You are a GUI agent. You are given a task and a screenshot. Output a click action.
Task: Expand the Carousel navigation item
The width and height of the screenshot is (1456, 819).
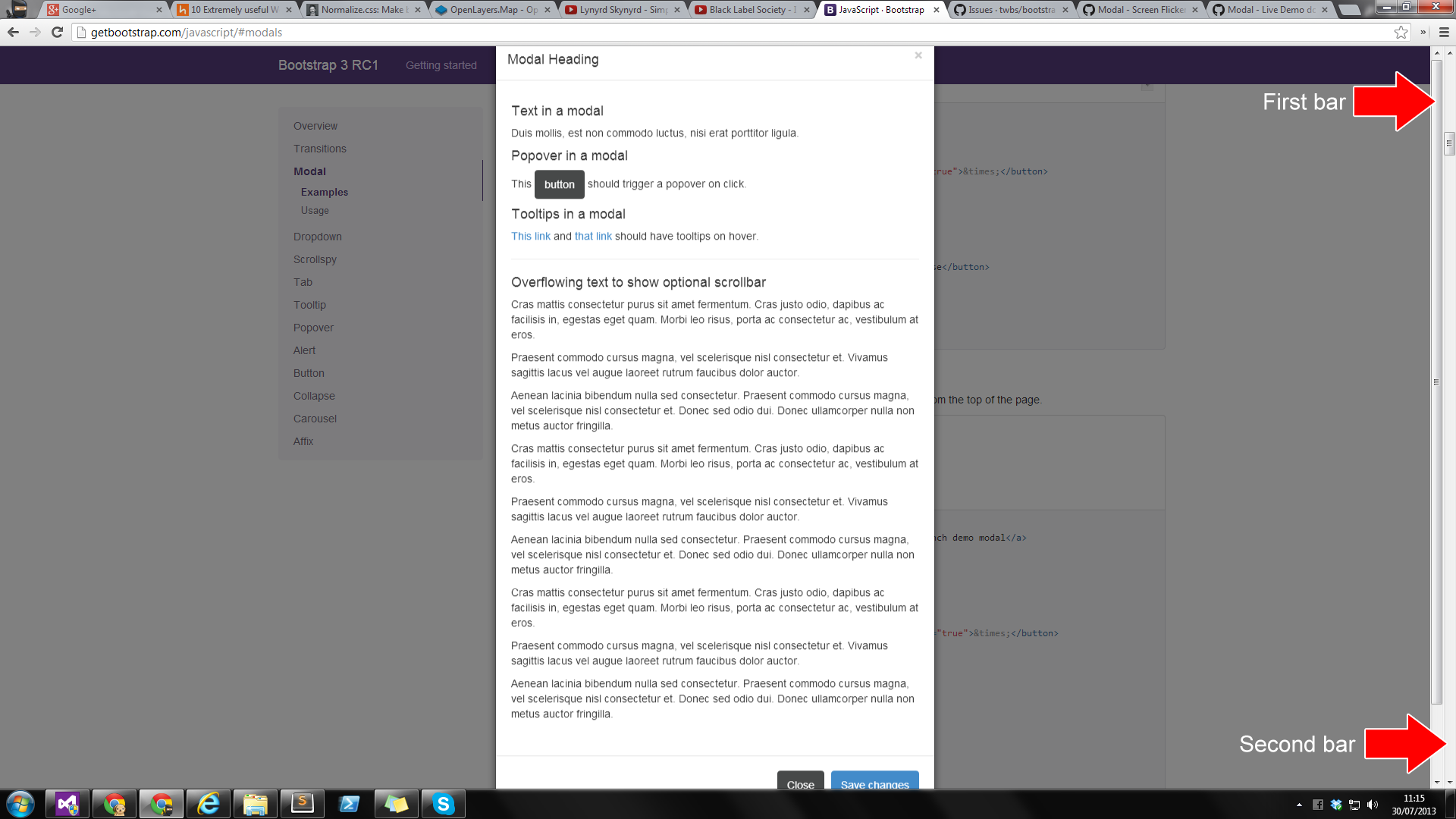pos(315,418)
